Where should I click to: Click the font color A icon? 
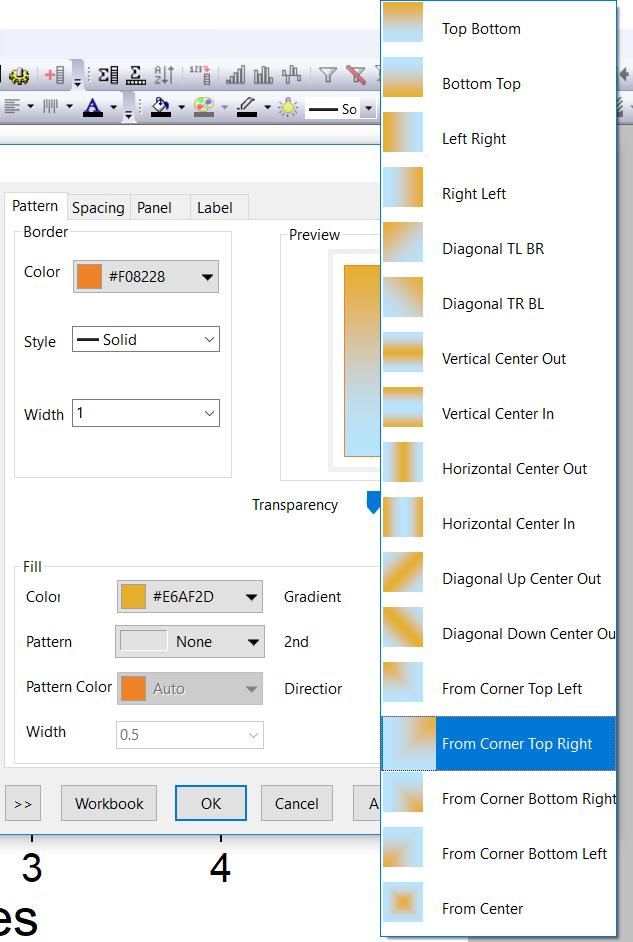93,107
